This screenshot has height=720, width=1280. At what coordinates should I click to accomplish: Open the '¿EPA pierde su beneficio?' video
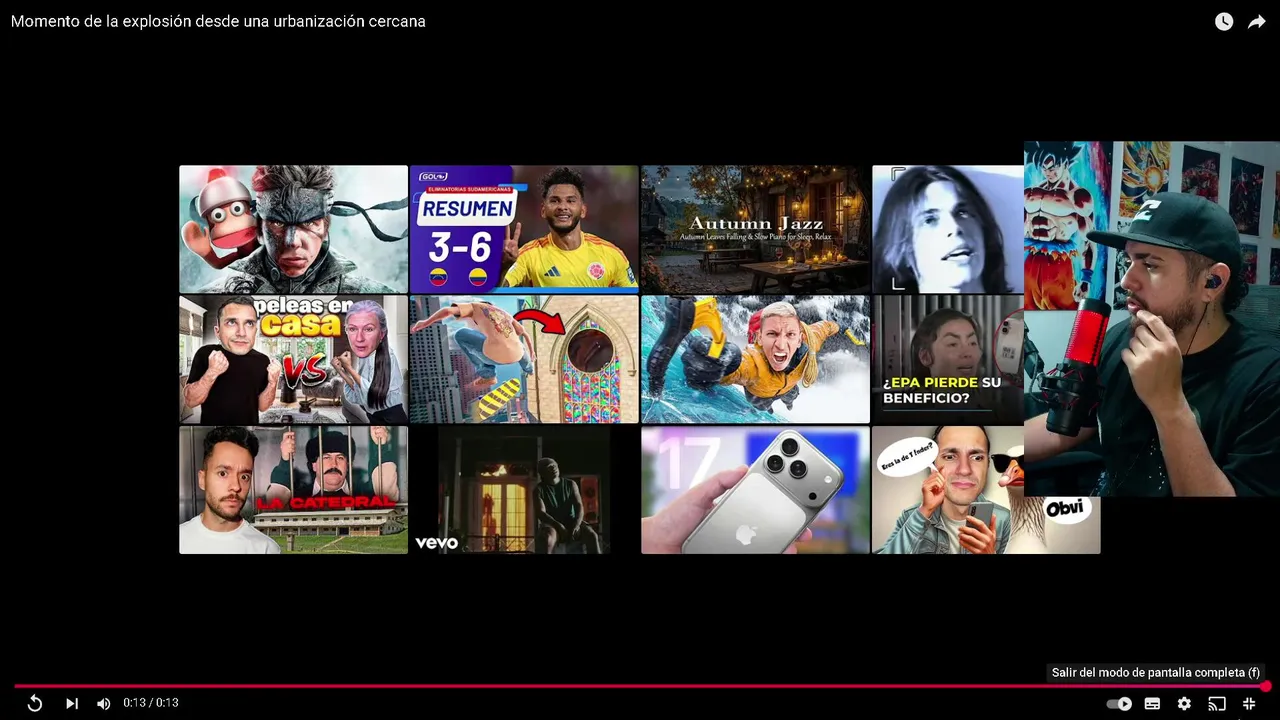[x=948, y=359]
